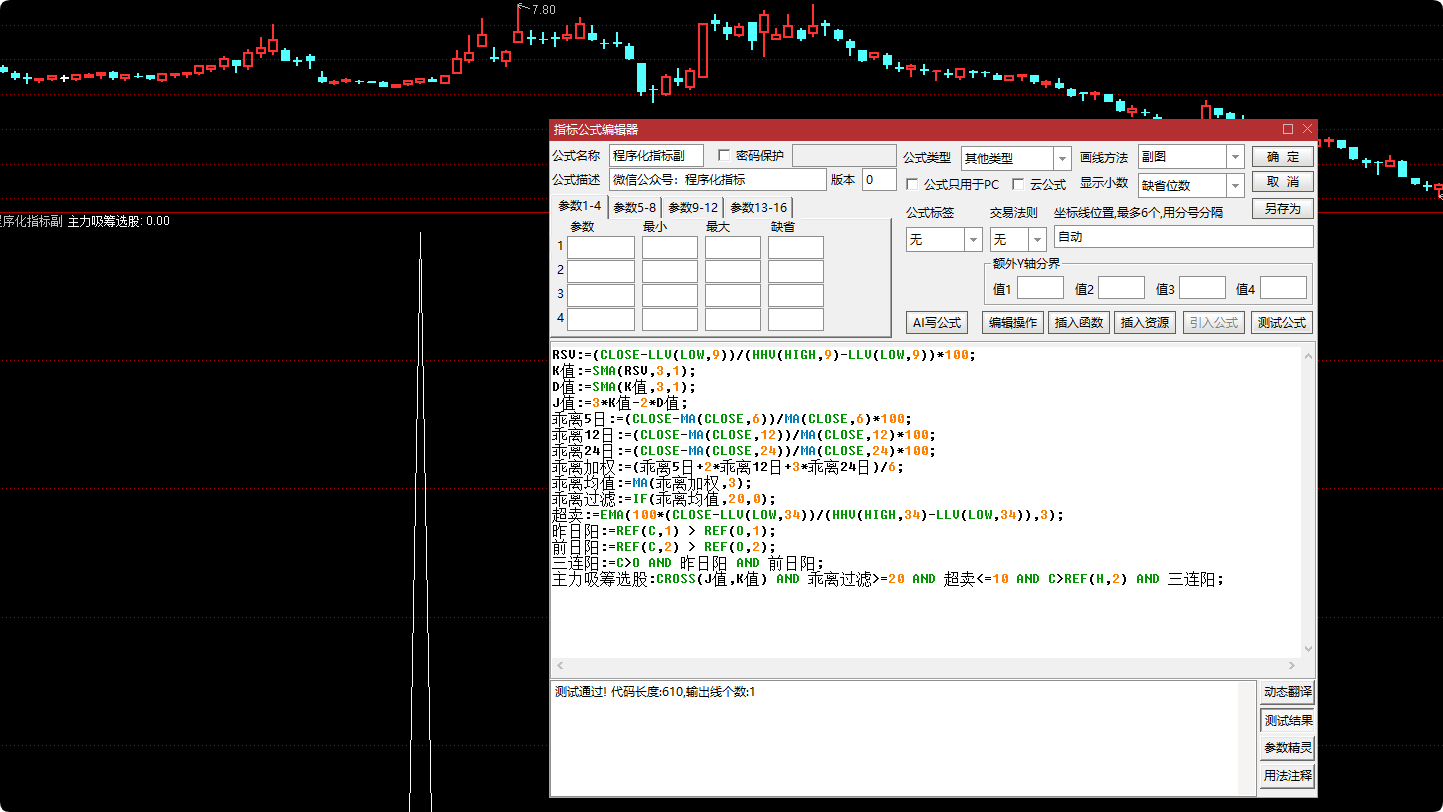Click row 1 参数 name field
The width and height of the screenshot is (1443, 812).
[x=601, y=247]
